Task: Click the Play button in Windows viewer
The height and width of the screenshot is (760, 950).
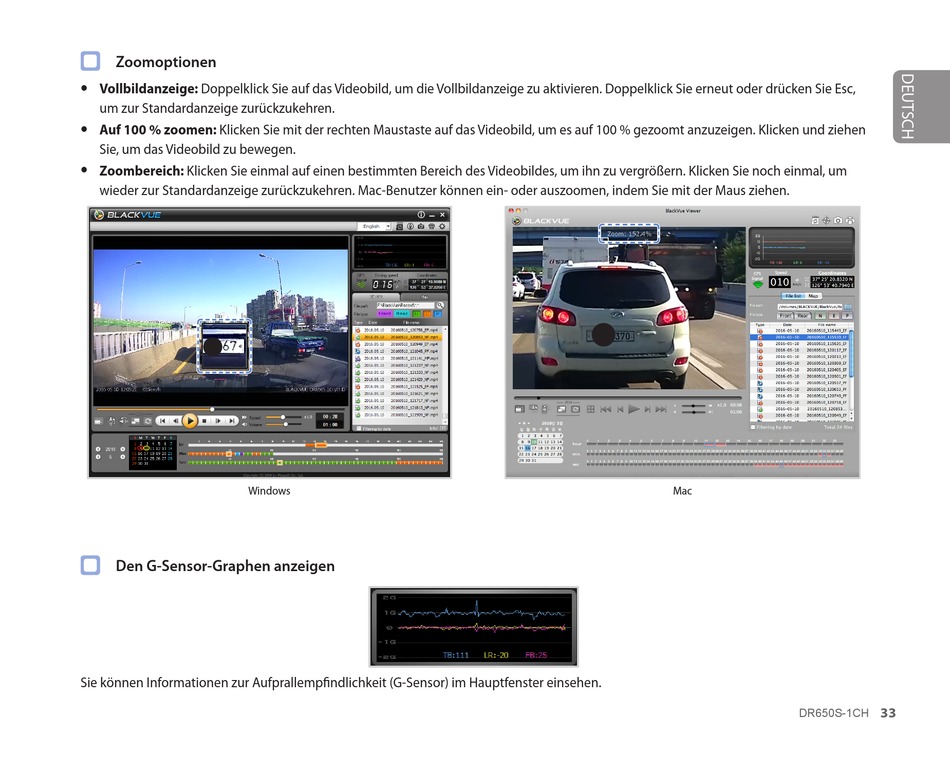Action: pyautogui.click(x=190, y=421)
